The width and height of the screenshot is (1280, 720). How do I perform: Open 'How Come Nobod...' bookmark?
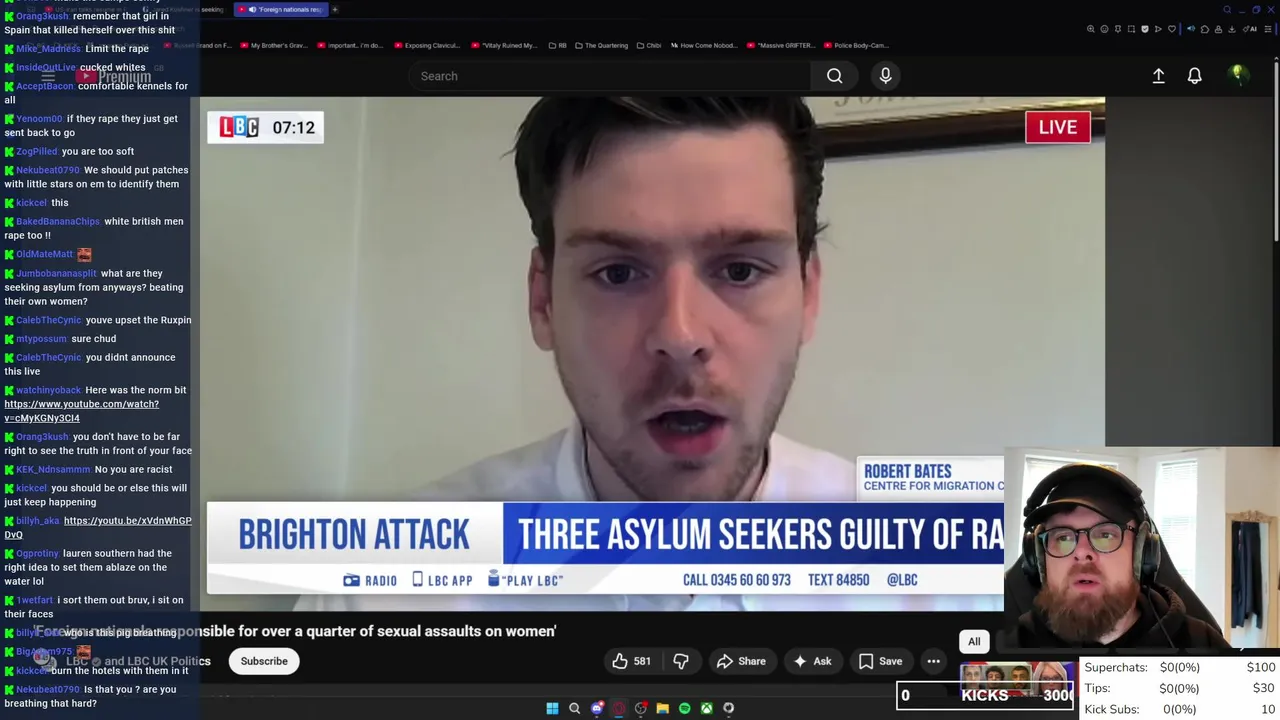point(706,45)
